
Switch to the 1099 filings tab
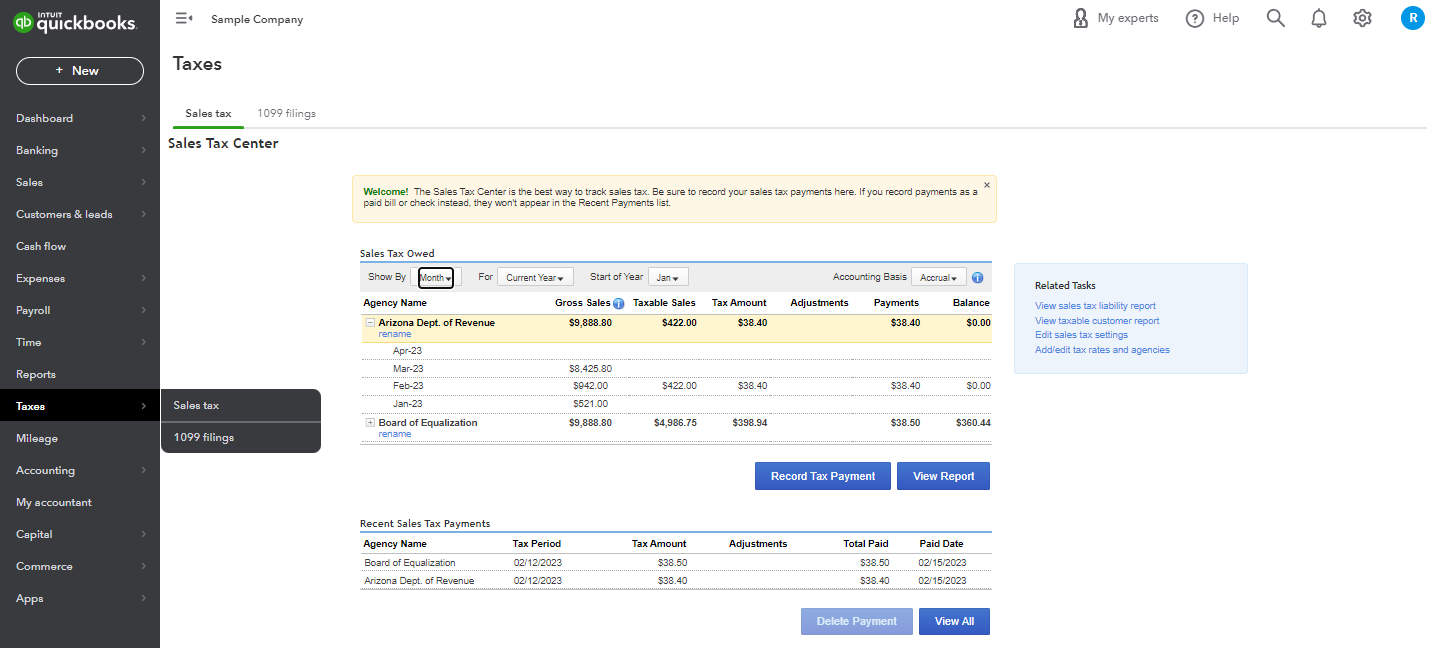coord(286,113)
